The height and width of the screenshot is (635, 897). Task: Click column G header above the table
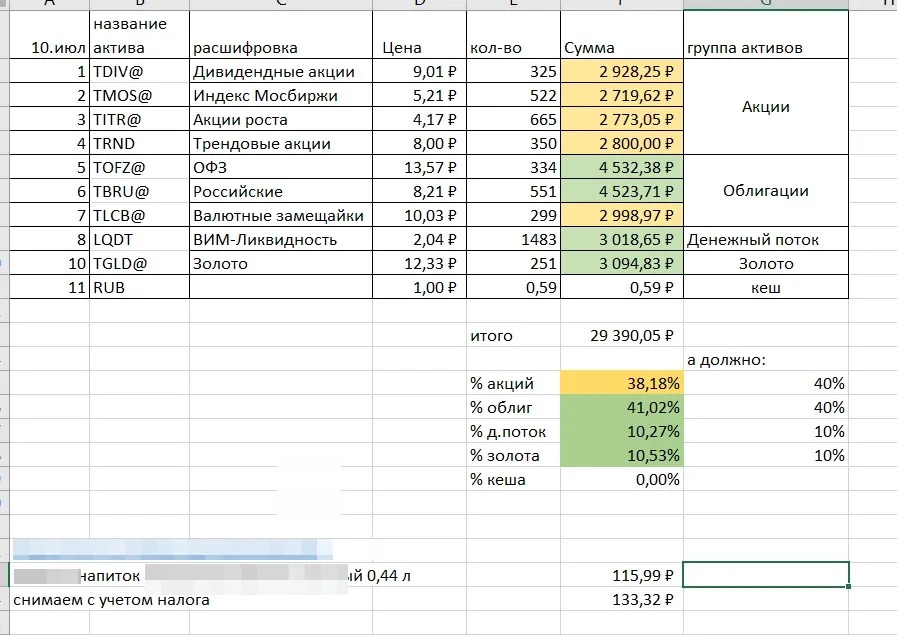pos(765,3)
